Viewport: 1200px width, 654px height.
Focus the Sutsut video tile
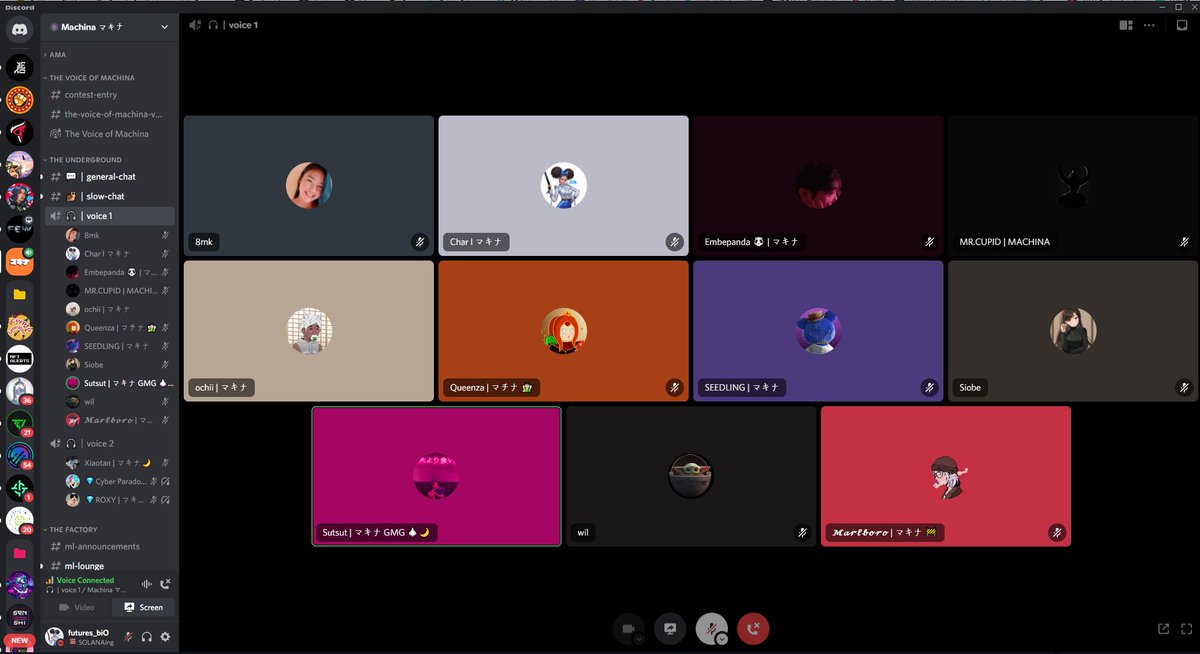[436, 476]
